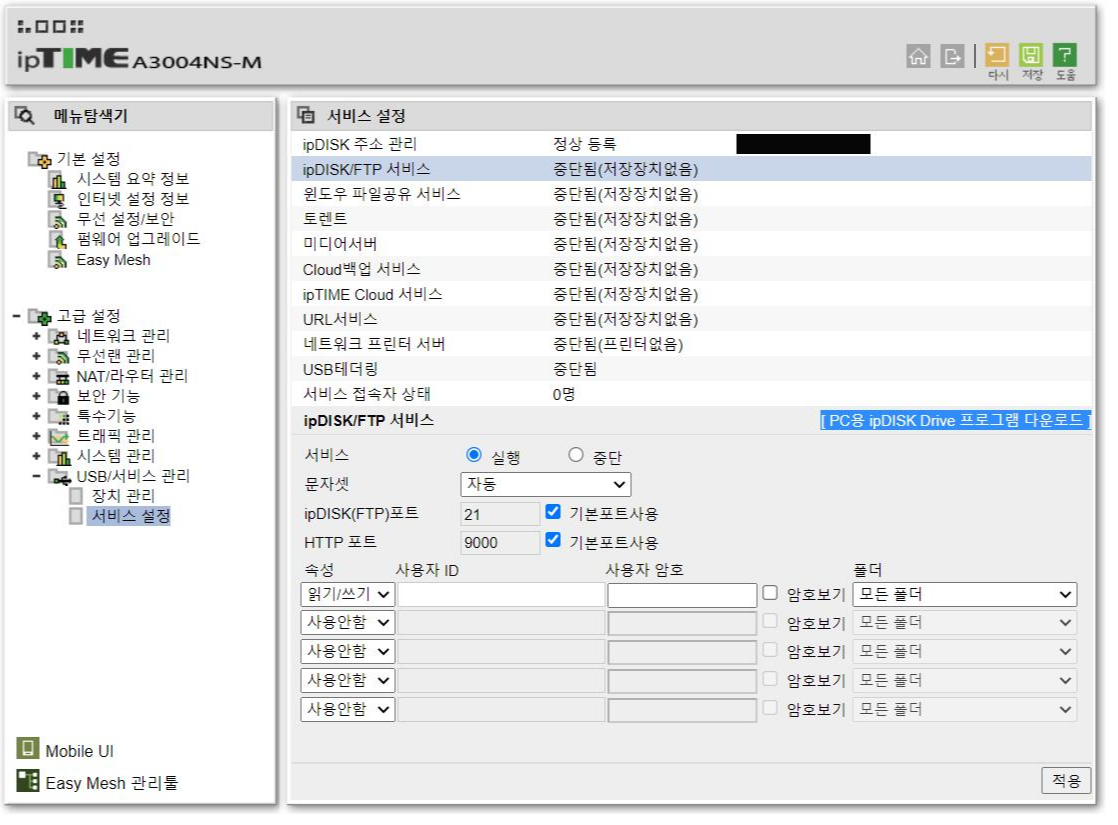This screenshot has height=825, width=1118.
Task: Select the 중단 service radio button
Action: point(576,455)
